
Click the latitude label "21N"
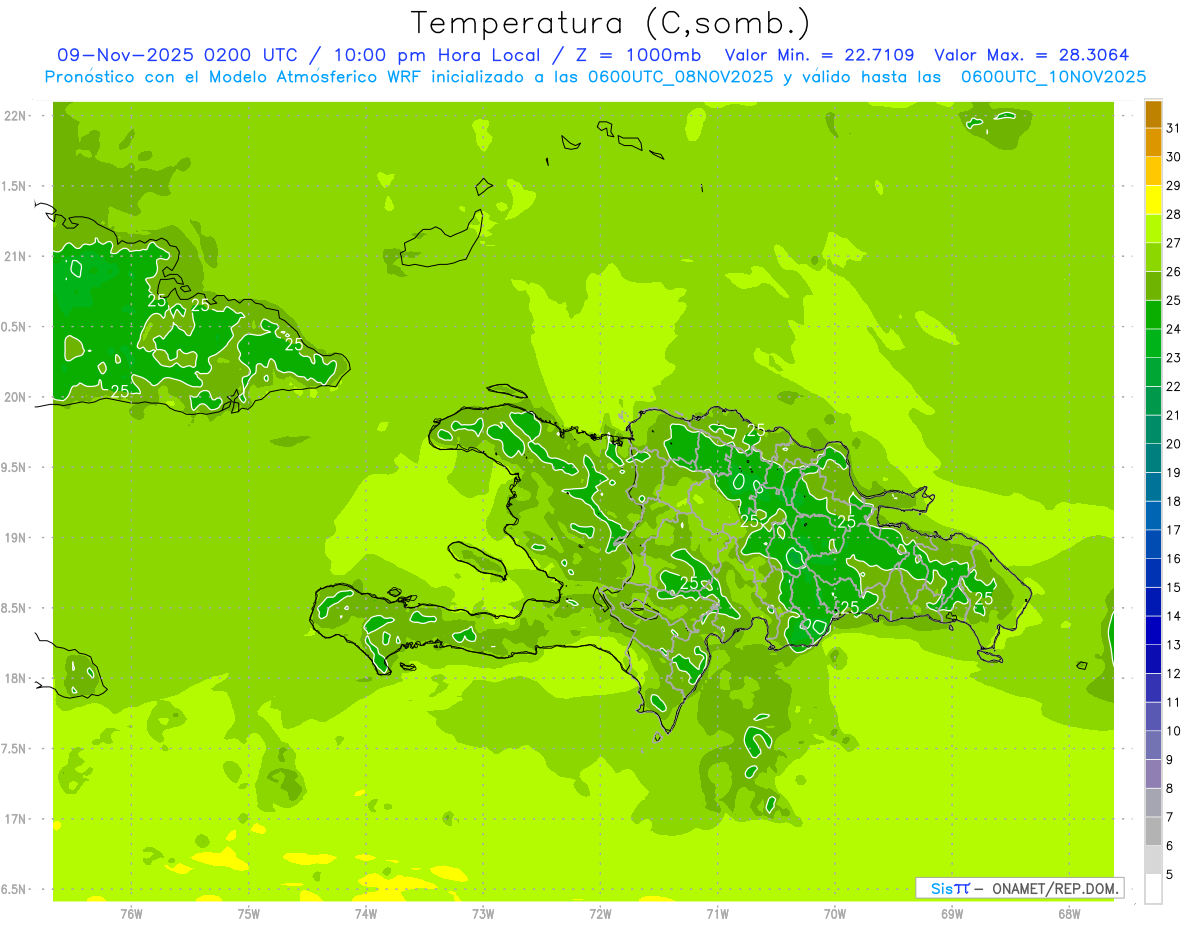pyautogui.click(x=15, y=257)
